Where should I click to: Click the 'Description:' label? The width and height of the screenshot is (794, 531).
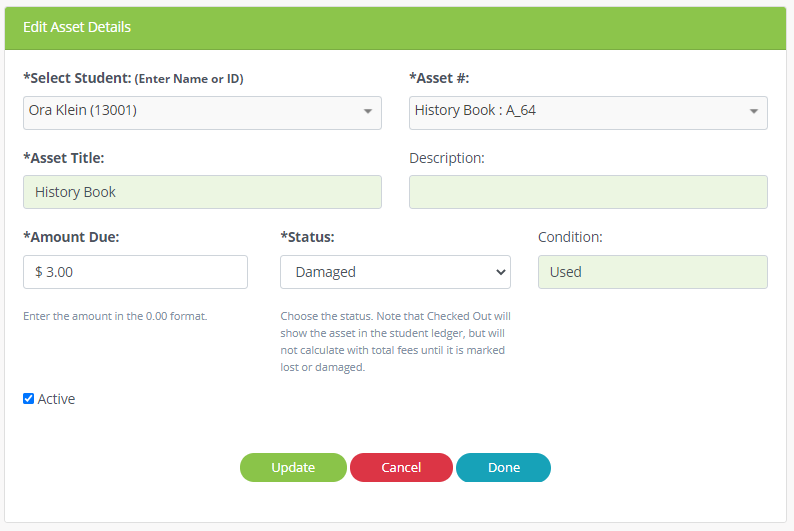click(x=447, y=158)
